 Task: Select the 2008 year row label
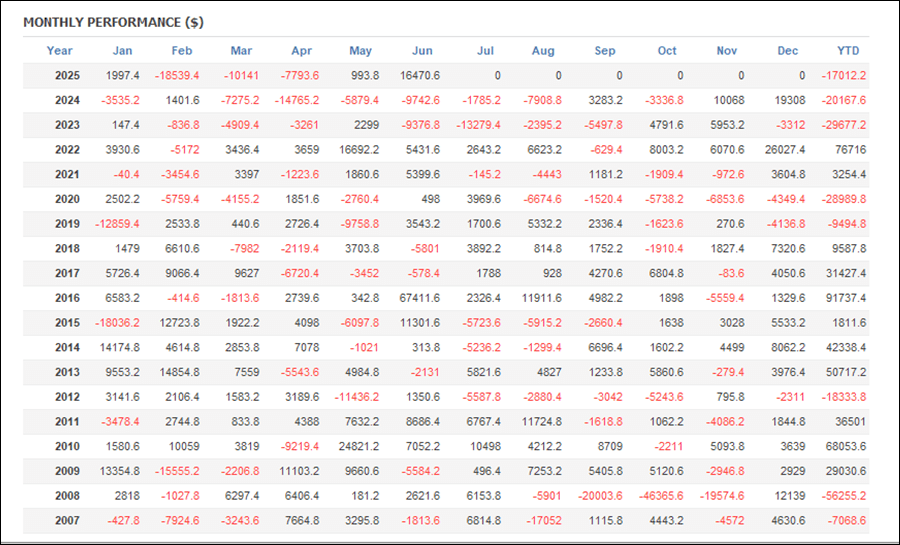(x=67, y=495)
